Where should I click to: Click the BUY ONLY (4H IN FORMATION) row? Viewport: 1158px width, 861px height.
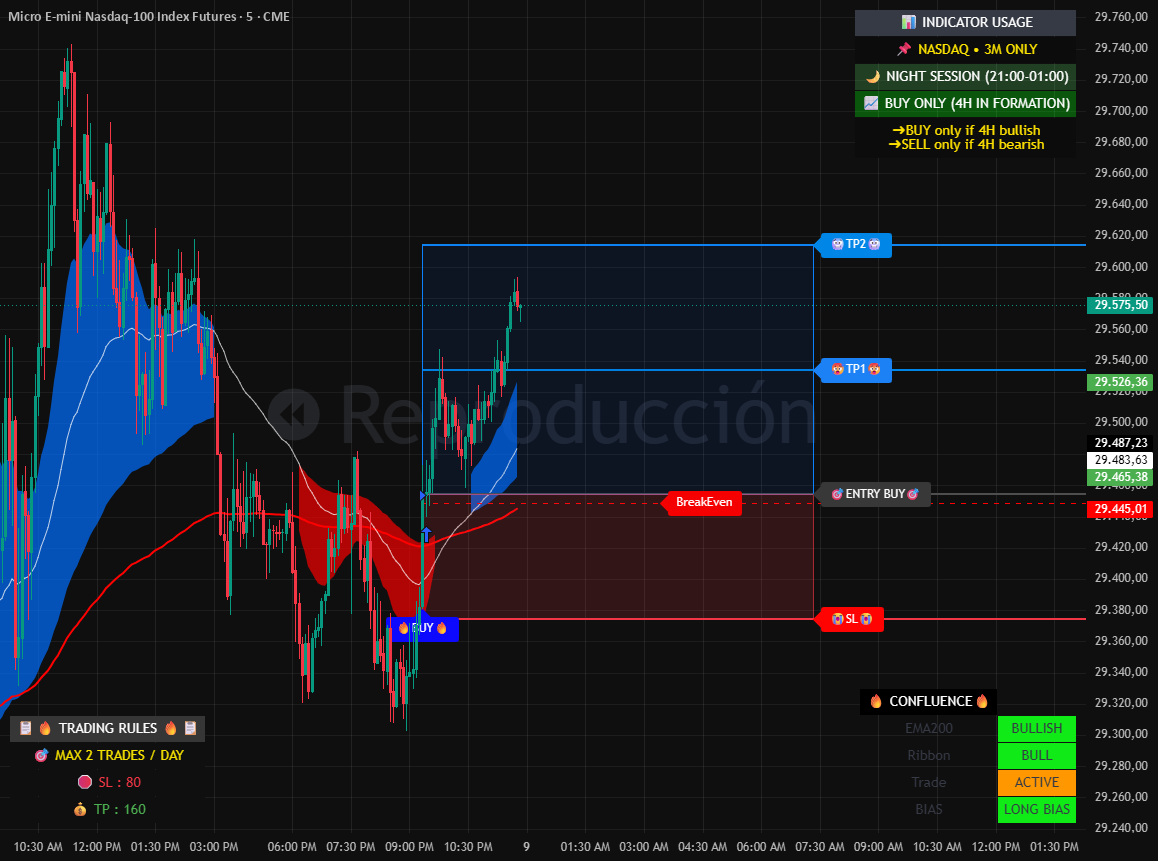(x=965, y=103)
